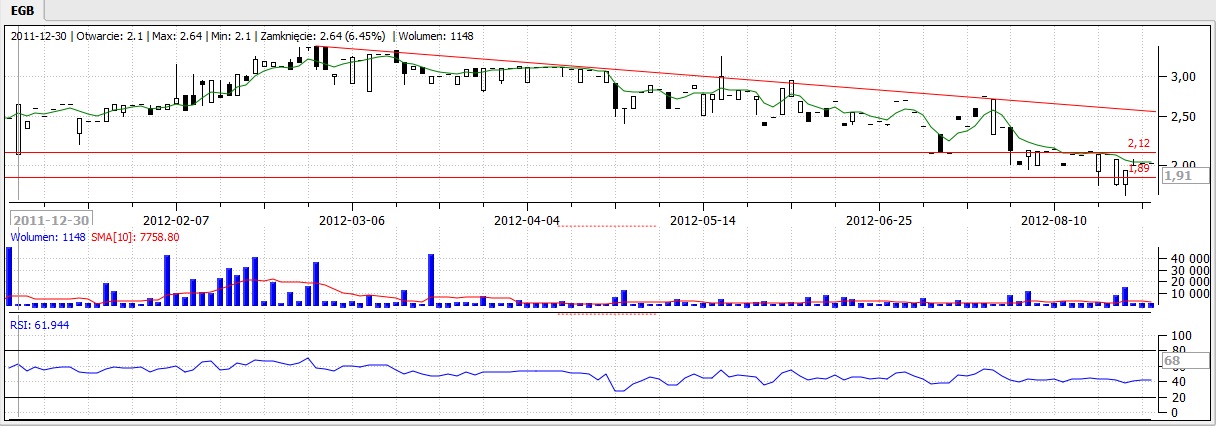The height and width of the screenshot is (429, 1216).
Task: Click the 2012-03-06 date axis label
Action: click(351, 219)
